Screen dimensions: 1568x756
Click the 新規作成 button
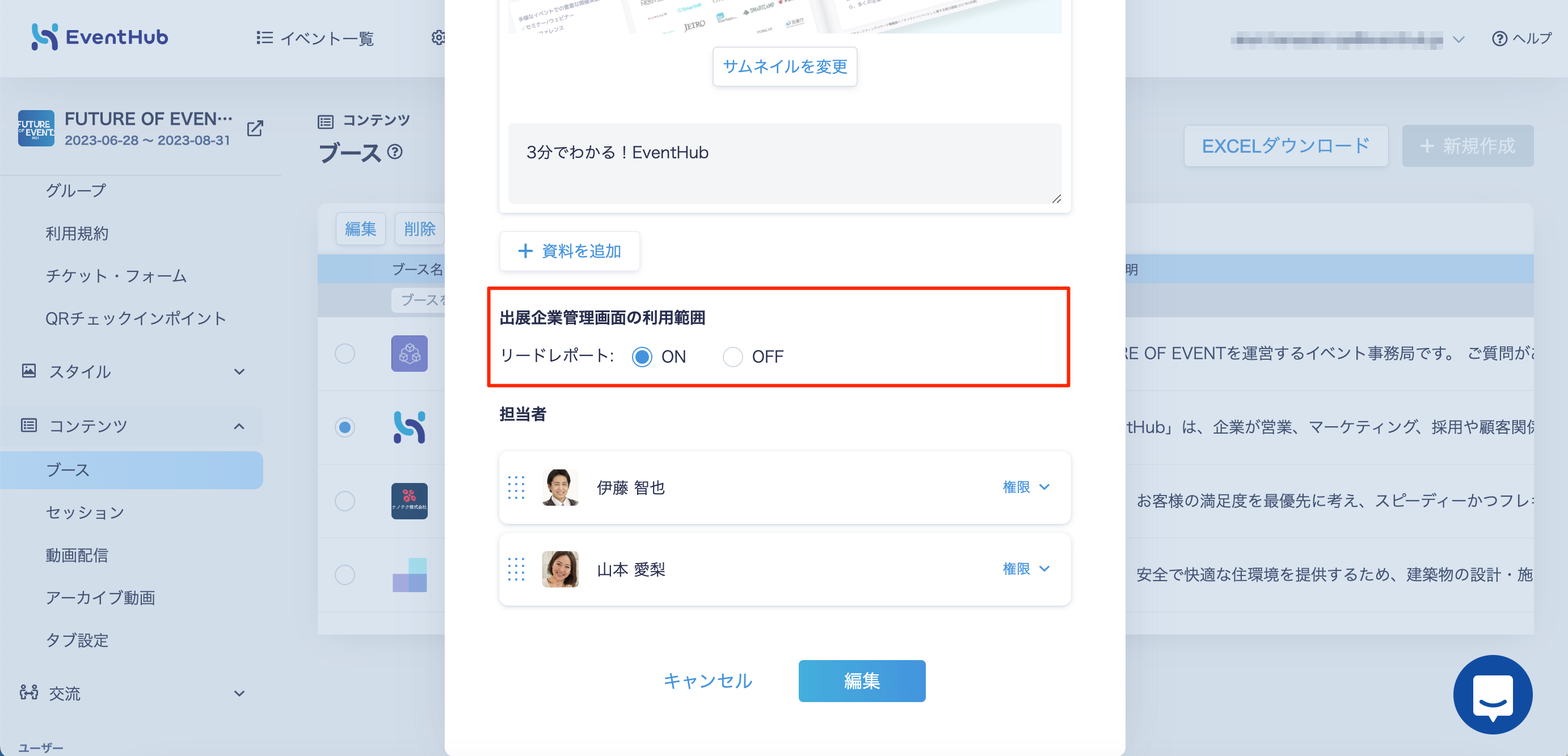1468,146
